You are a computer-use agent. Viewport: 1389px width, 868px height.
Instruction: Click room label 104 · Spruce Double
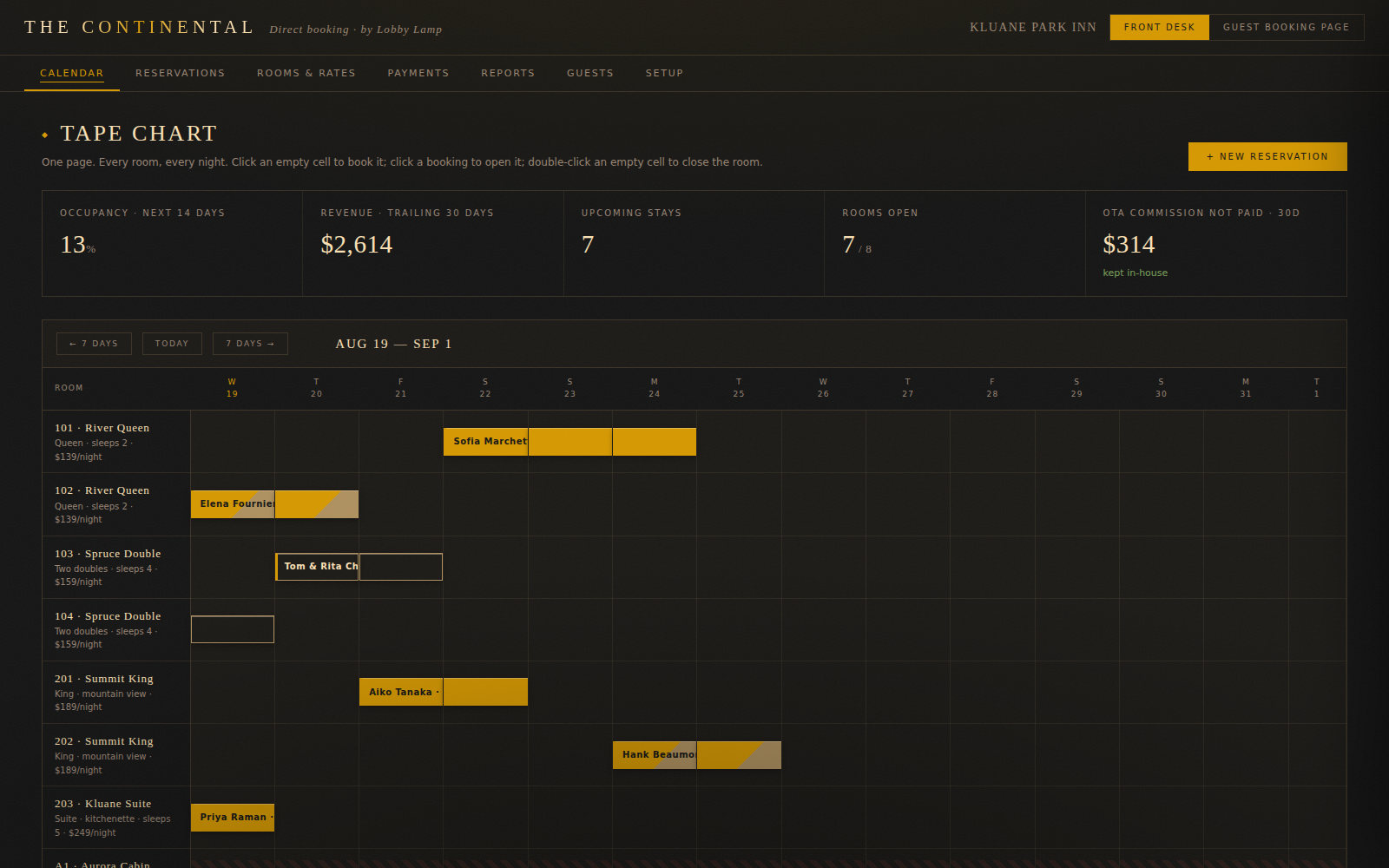pyautogui.click(x=108, y=616)
